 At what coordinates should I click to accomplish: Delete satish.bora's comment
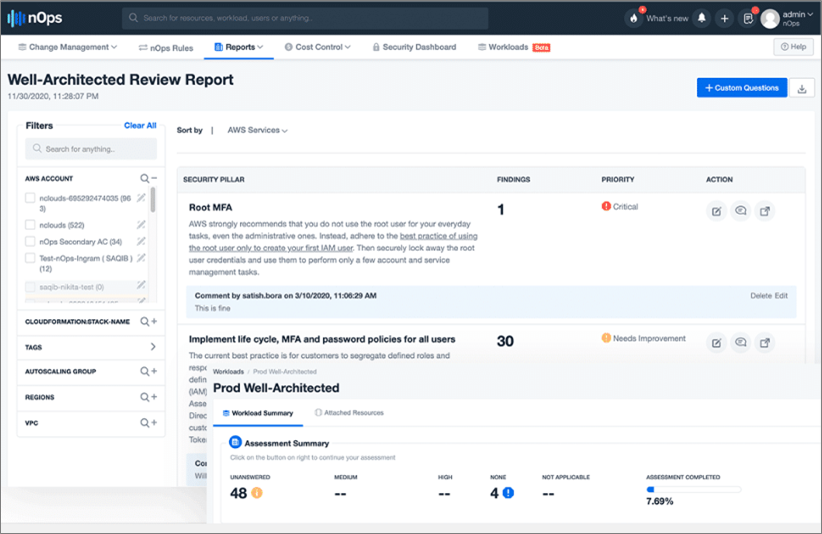761,296
